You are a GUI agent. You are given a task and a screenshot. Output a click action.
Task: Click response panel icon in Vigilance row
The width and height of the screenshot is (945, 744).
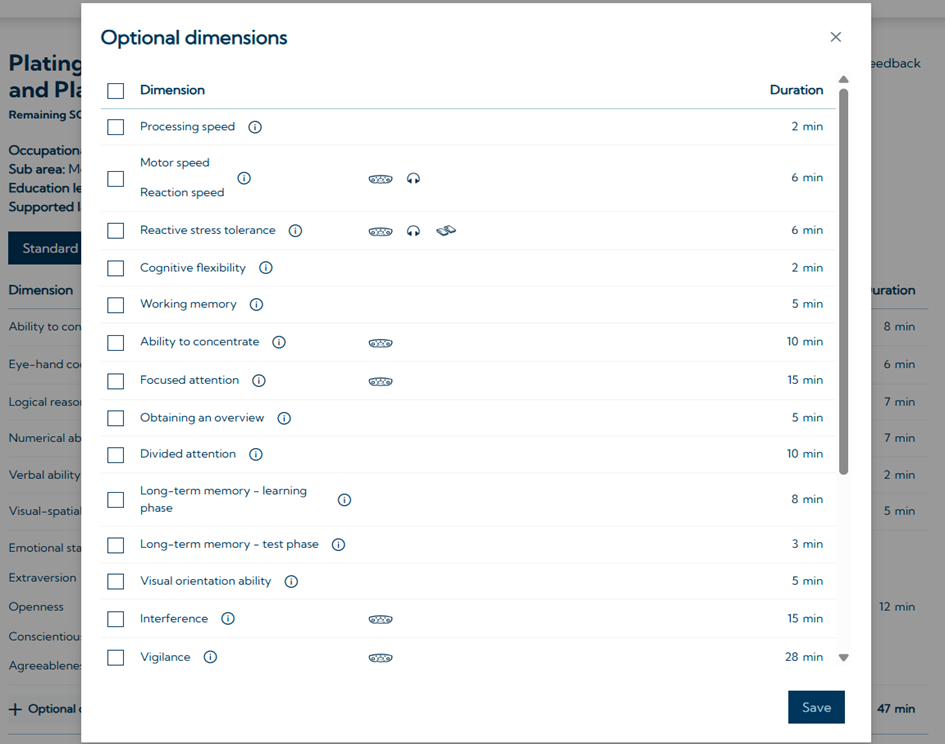click(x=380, y=658)
